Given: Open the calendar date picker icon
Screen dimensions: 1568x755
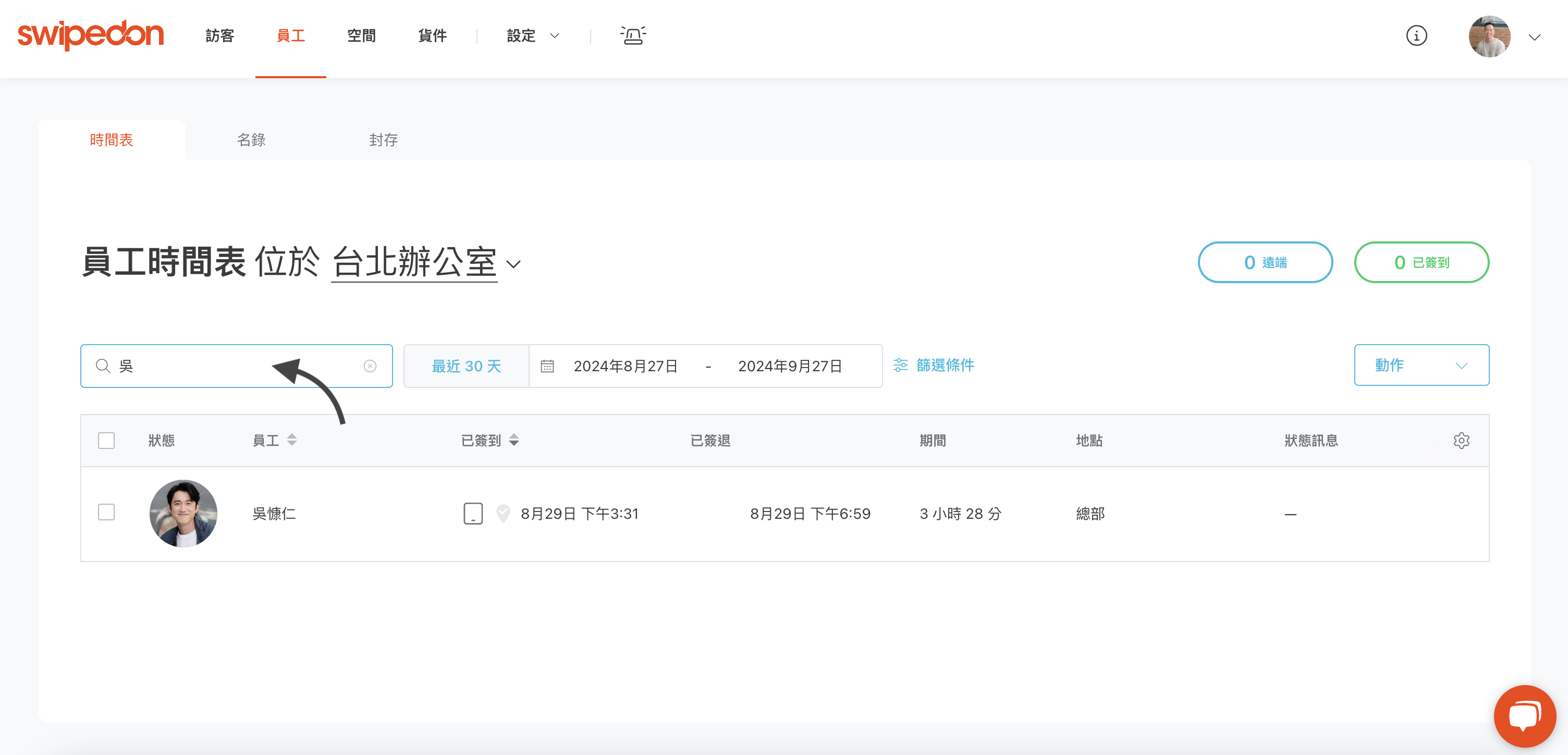Looking at the screenshot, I should [x=547, y=366].
